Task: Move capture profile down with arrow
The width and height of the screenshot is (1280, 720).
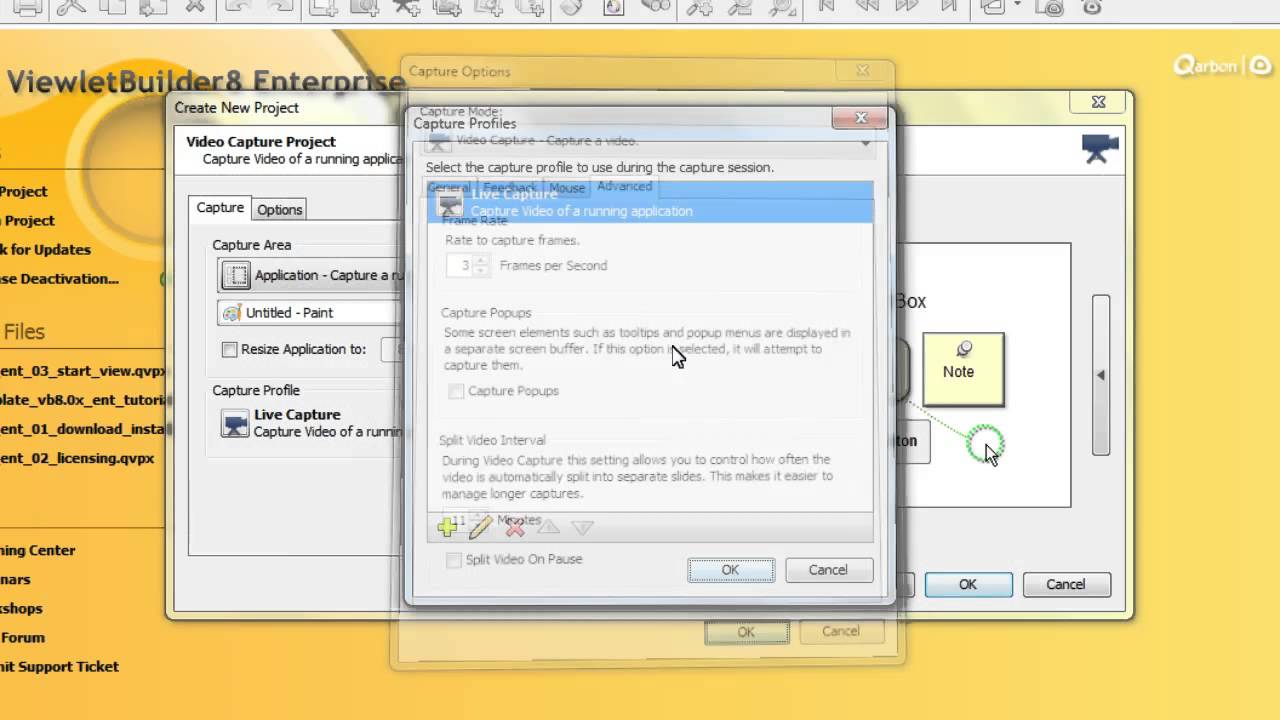Action: click(582, 527)
